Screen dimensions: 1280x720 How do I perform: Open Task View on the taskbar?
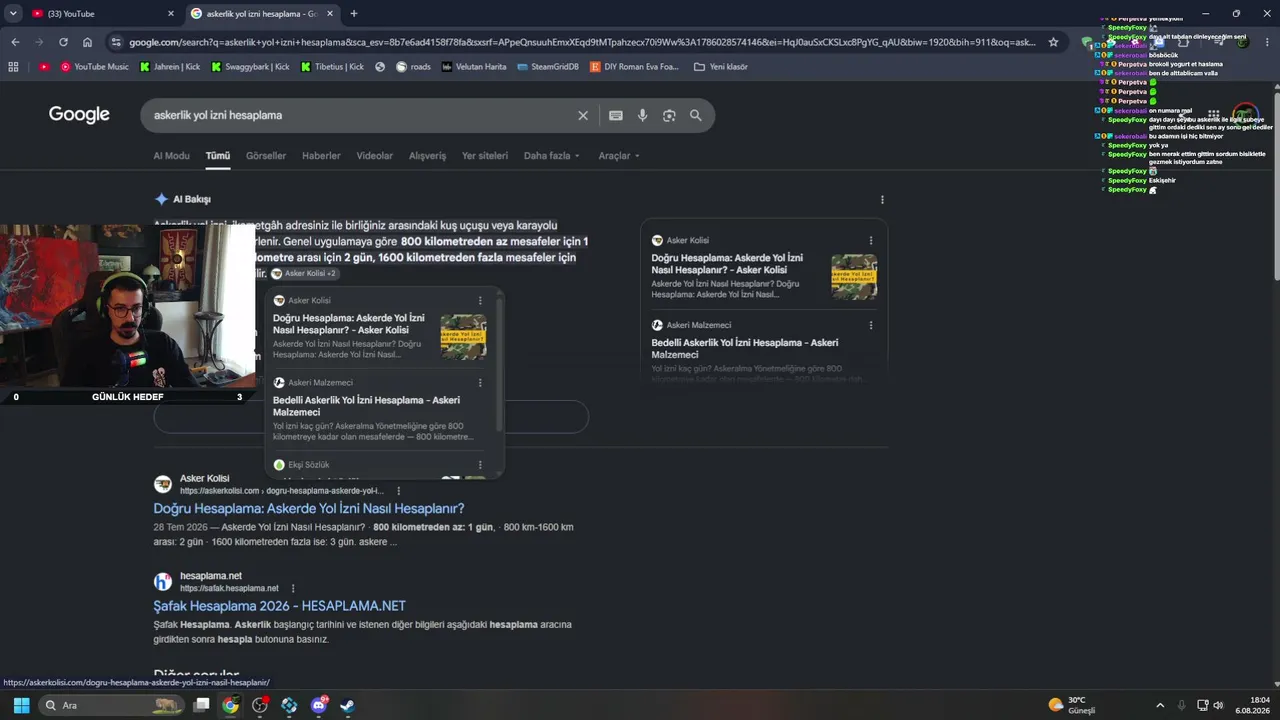pos(201,705)
